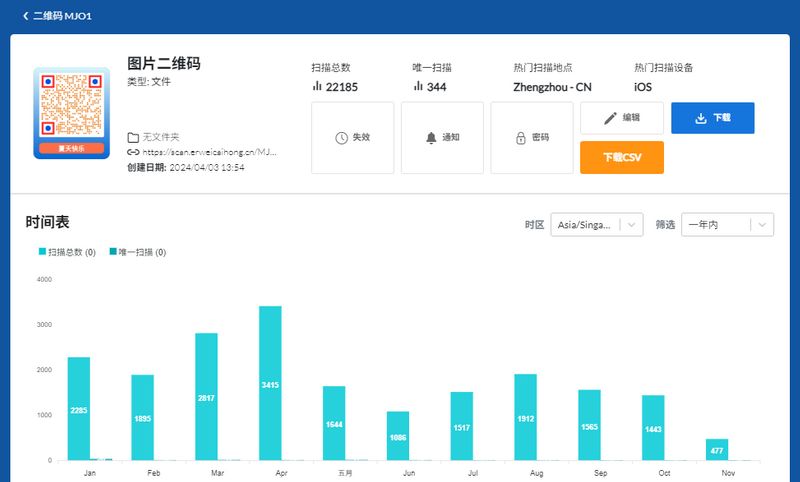Click the folder icon beside 无文件夹

click(x=133, y=137)
